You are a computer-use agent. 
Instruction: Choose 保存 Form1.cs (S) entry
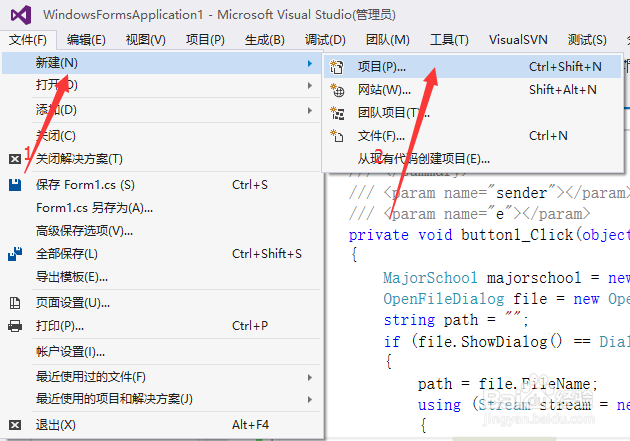[x=161, y=185]
